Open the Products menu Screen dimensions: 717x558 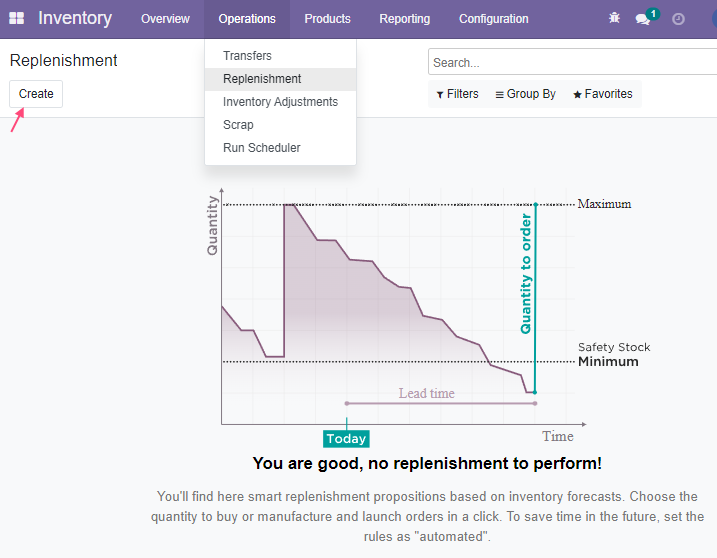[327, 19]
